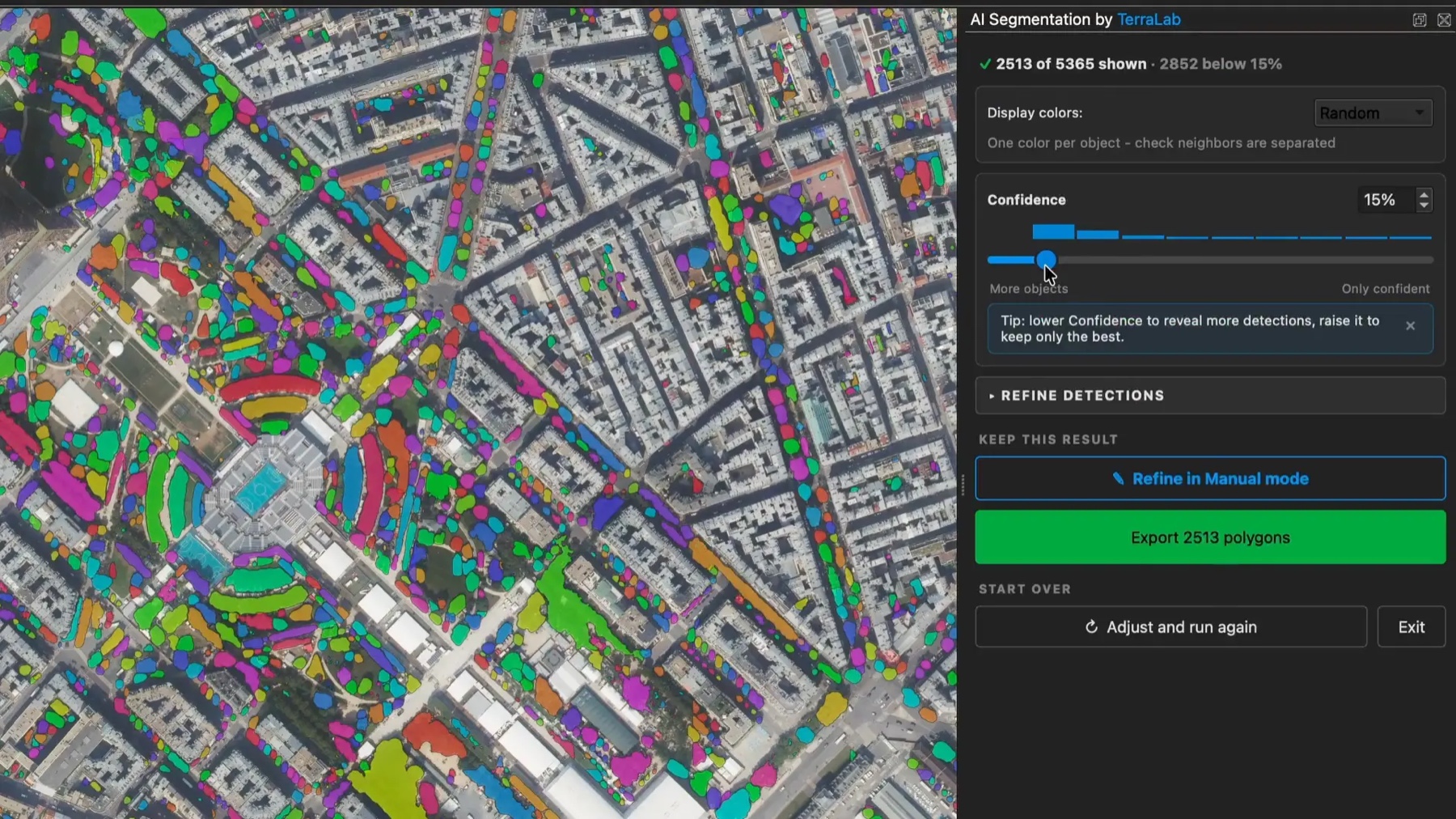
Task: Click the Exit button
Action: (1412, 627)
